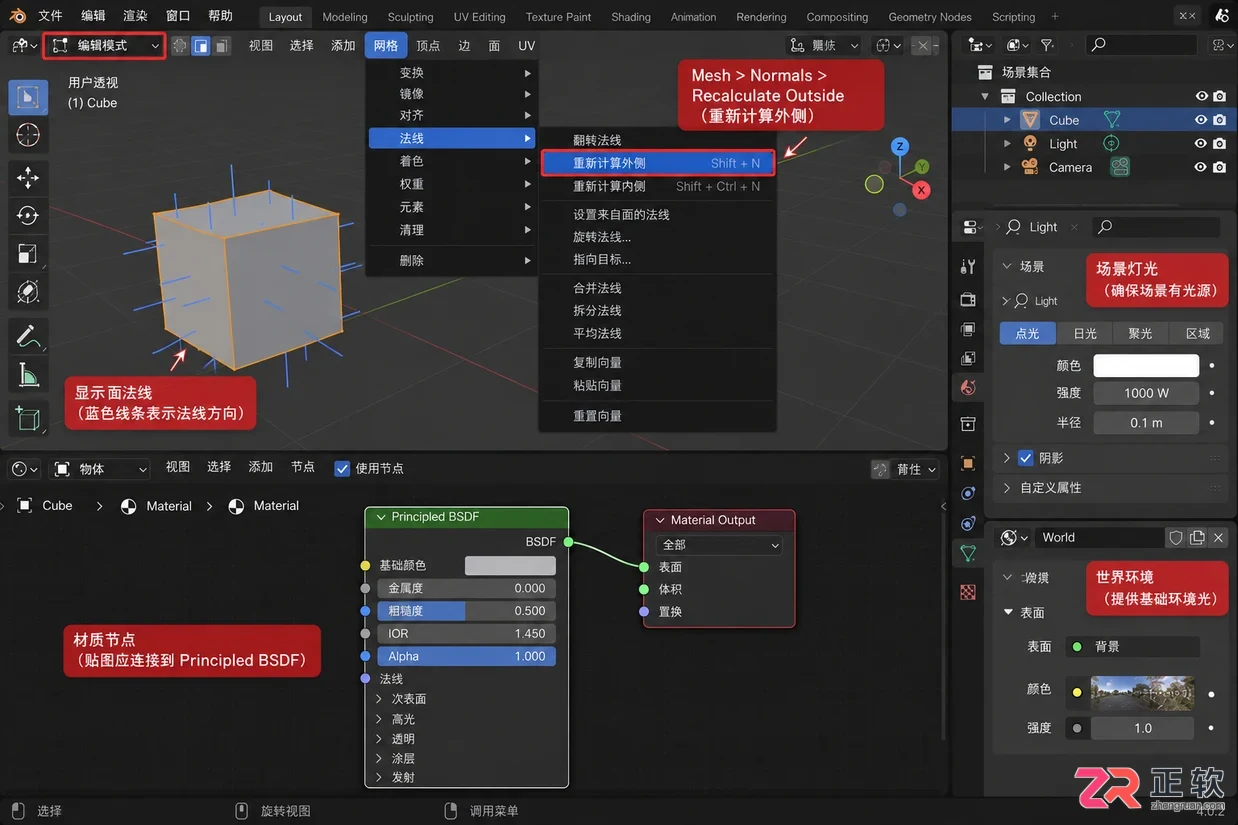Screen dimensions: 1238x825
Task: Open the 编辑模式 mode dropdown
Action: point(104,45)
